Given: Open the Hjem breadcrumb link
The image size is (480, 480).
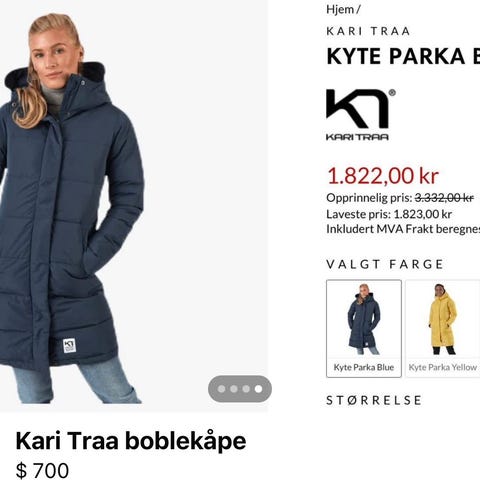Looking at the screenshot, I should coord(340,9).
